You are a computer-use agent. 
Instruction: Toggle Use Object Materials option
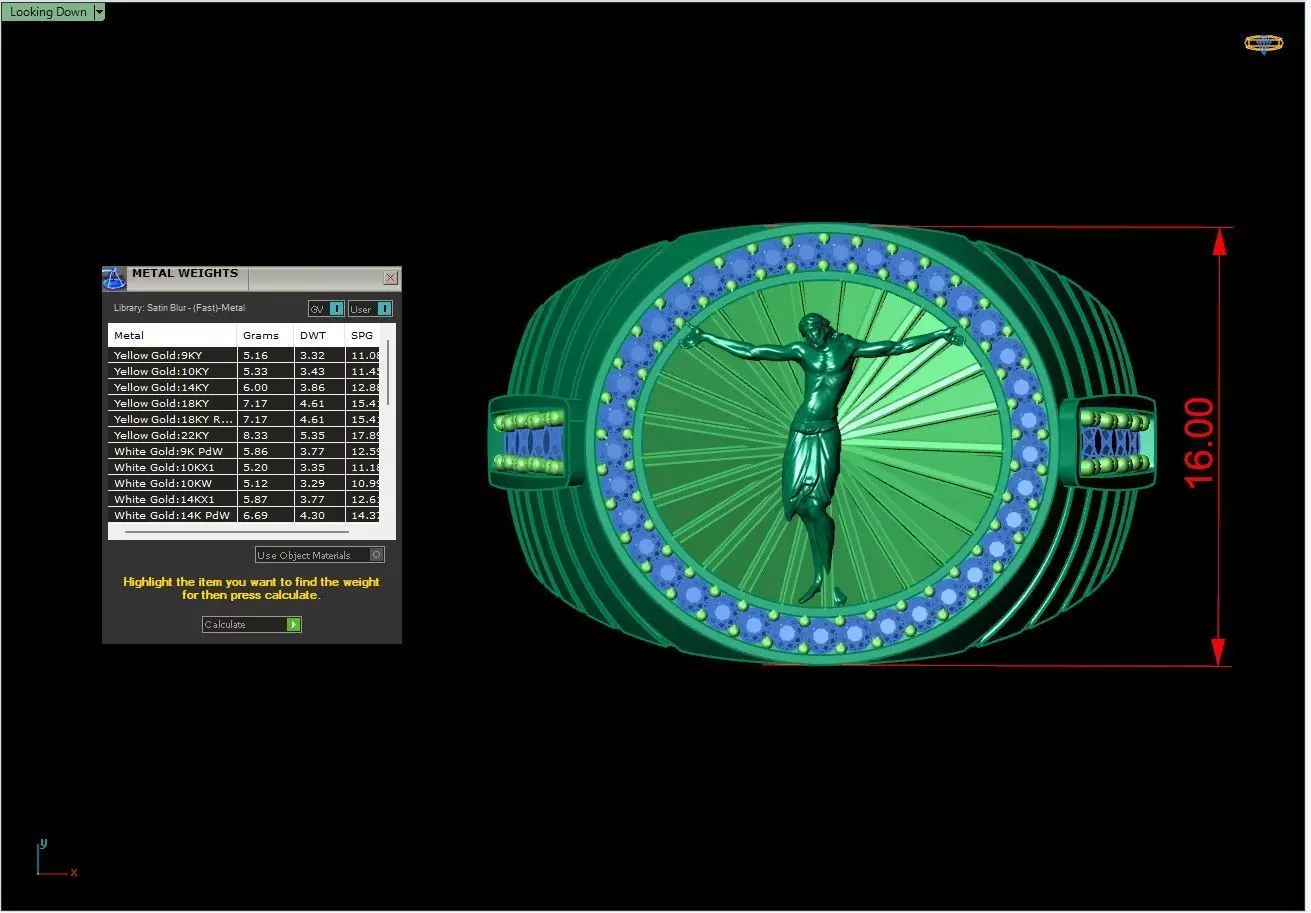point(320,555)
